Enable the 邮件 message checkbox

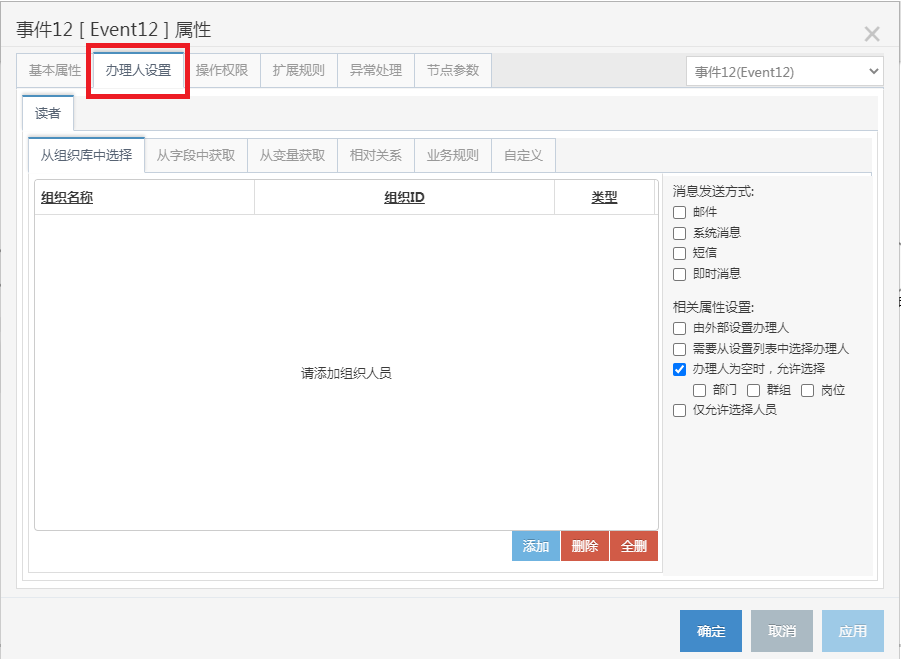coord(679,212)
